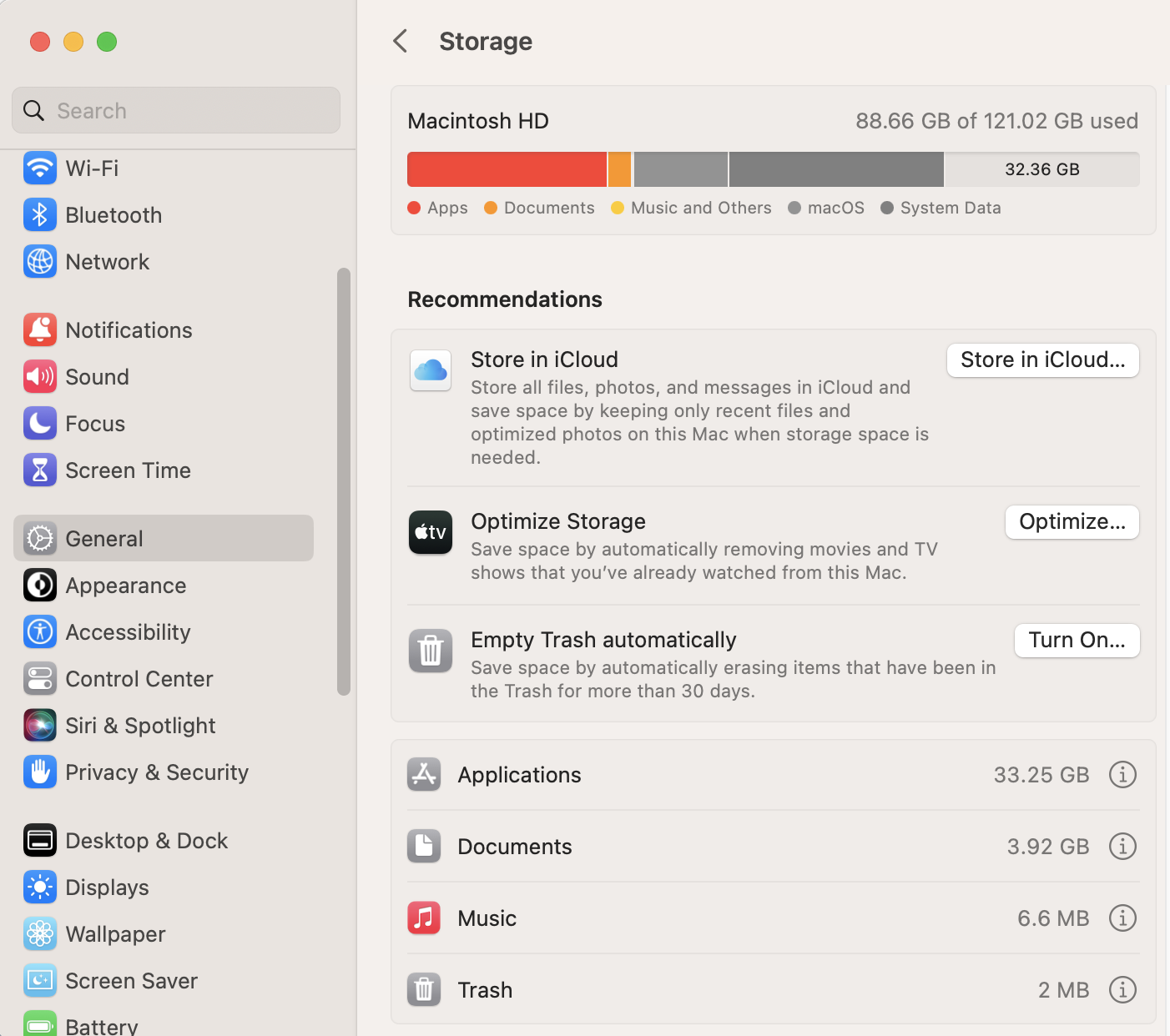Show info for Applications storage
Image resolution: width=1170 pixels, height=1036 pixels.
click(1122, 775)
